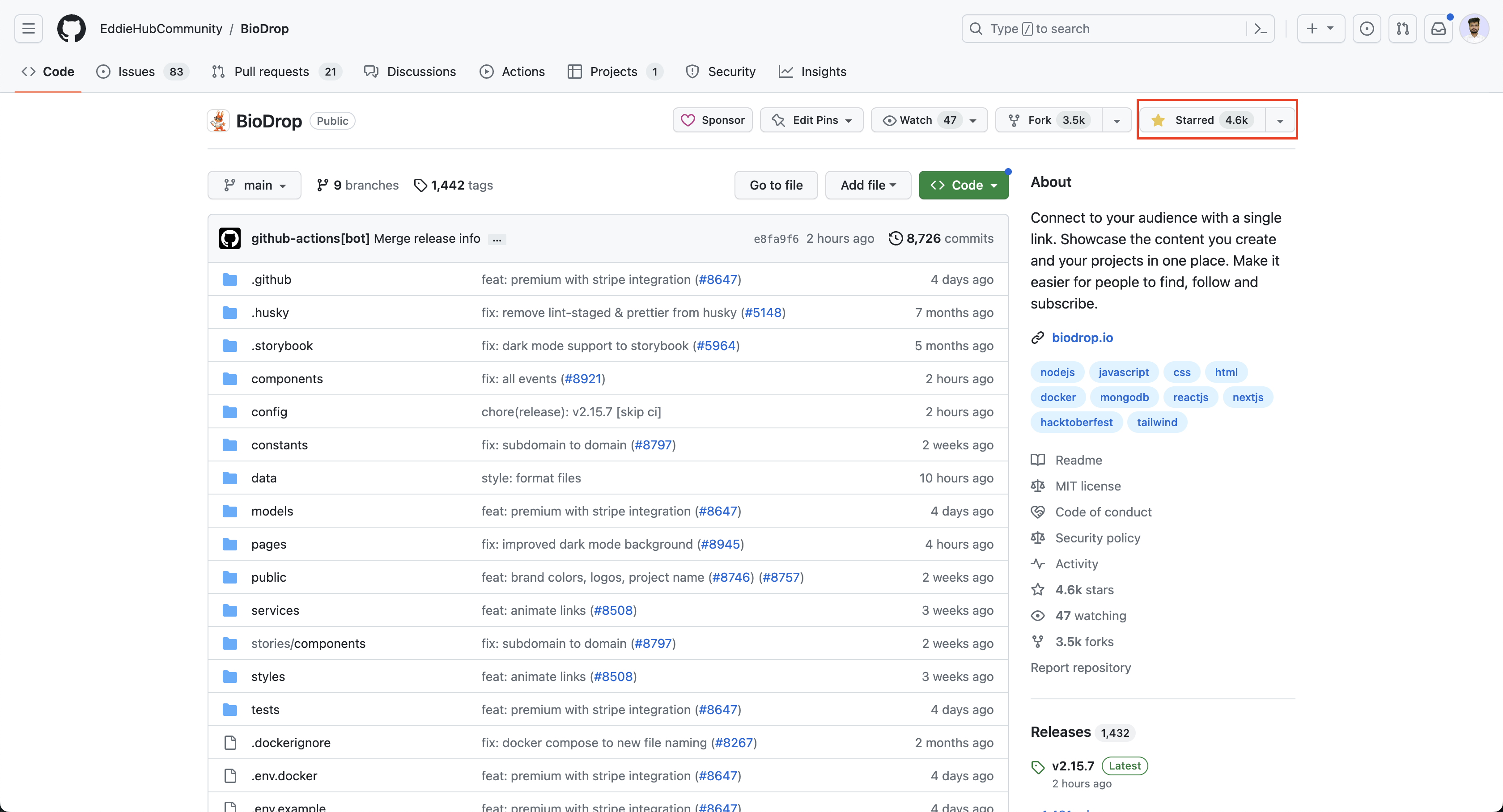Image resolution: width=1503 pixels, height=812 pixels.
Task: Click the commit history clock icon
Action: 896,238
